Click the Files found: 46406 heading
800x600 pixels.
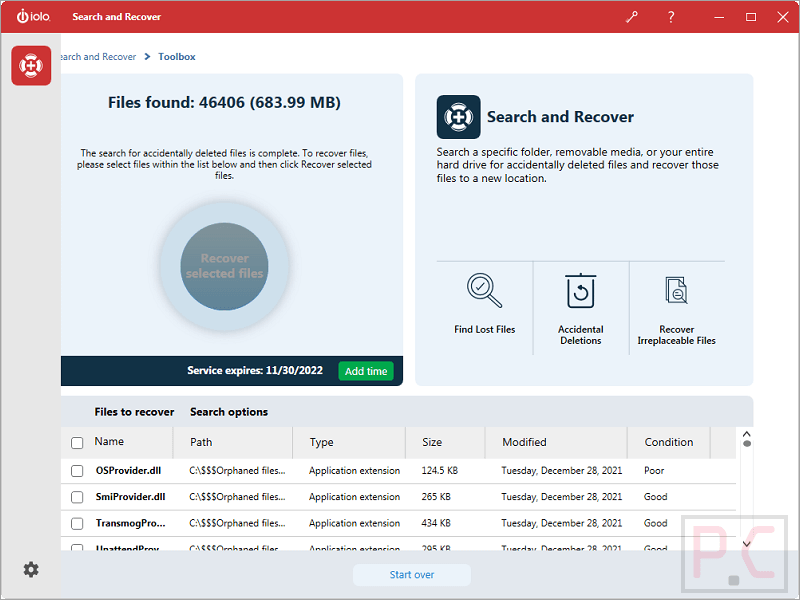[x=224, y=103]
